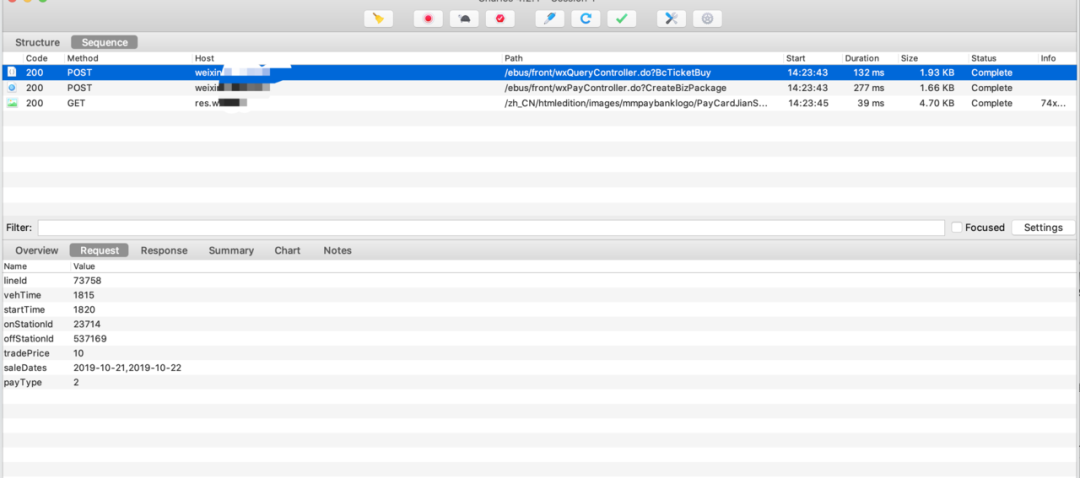
Task: Sort by the Size column header
Action: pos(909,59)
